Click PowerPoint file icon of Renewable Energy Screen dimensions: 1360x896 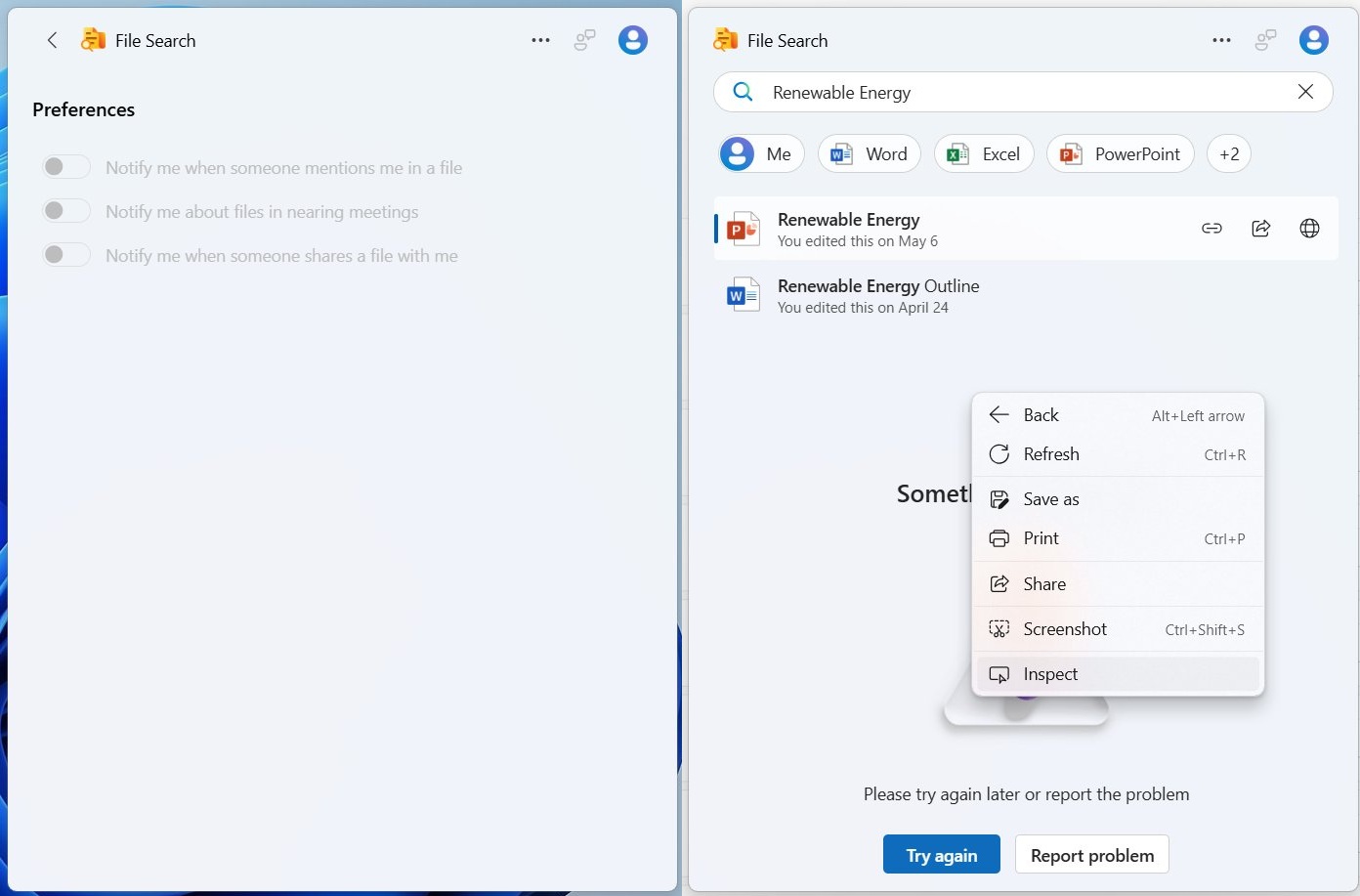pos(744,229)
